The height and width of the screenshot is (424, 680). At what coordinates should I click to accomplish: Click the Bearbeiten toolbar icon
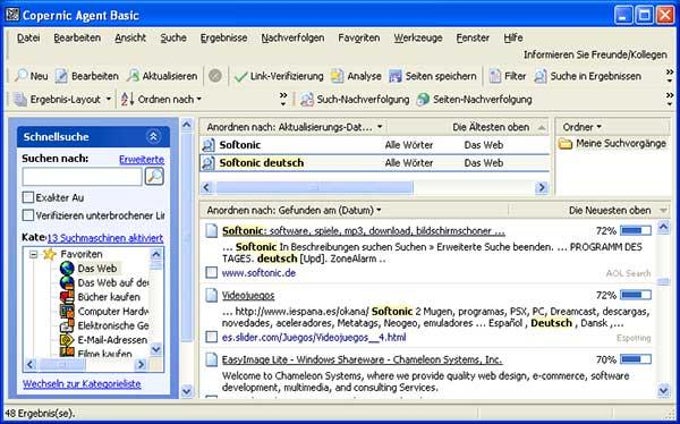[x=61, y=76]
